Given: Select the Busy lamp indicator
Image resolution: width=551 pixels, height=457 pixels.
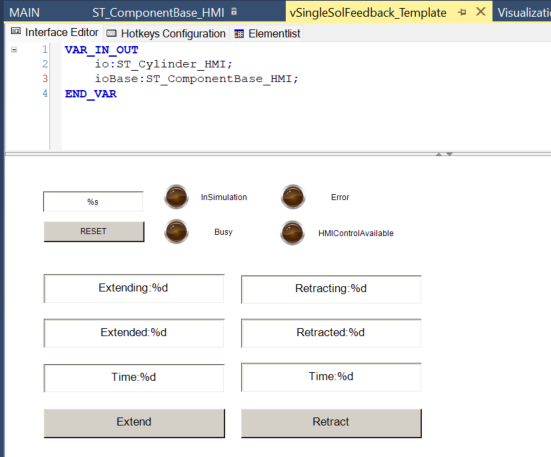Looking at the screenshot, I should [176, 231].
